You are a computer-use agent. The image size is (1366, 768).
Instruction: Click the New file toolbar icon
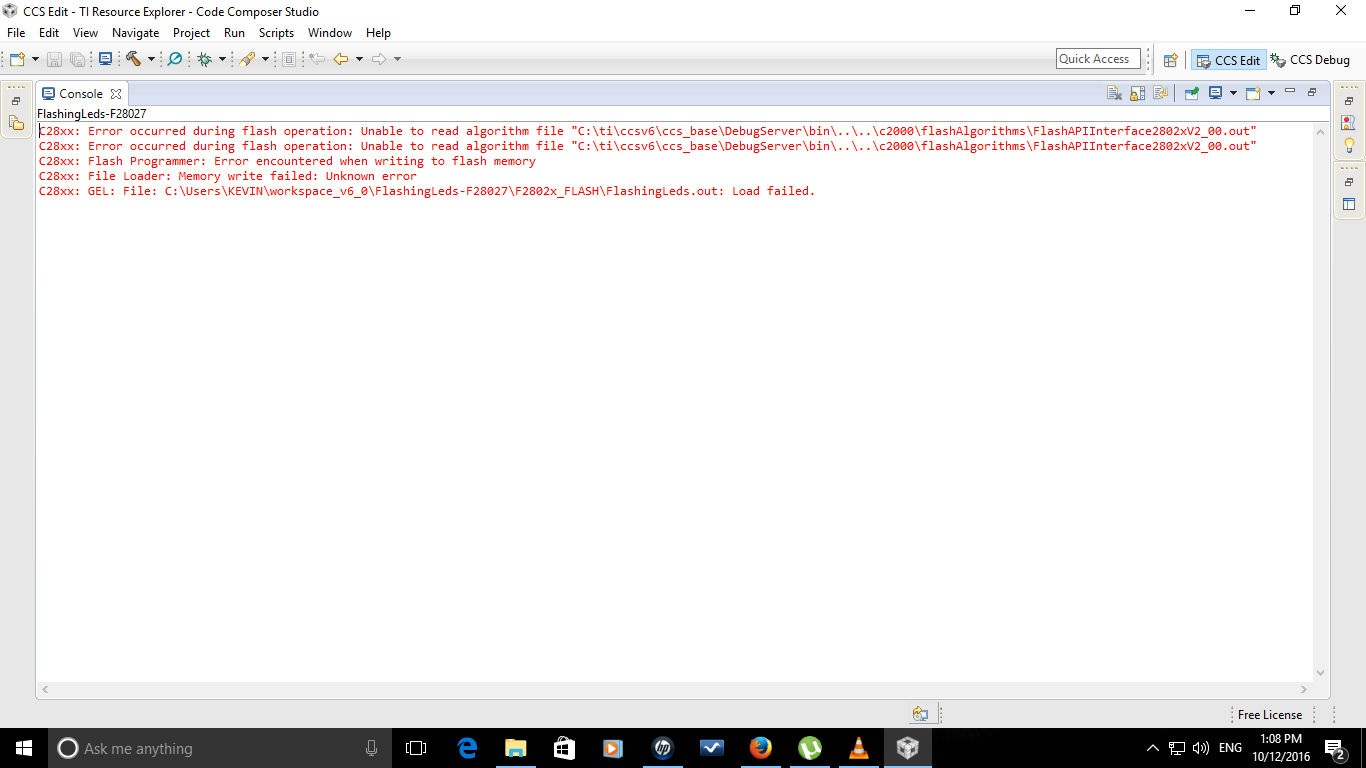pyautogui.click(x=17, y=59)
